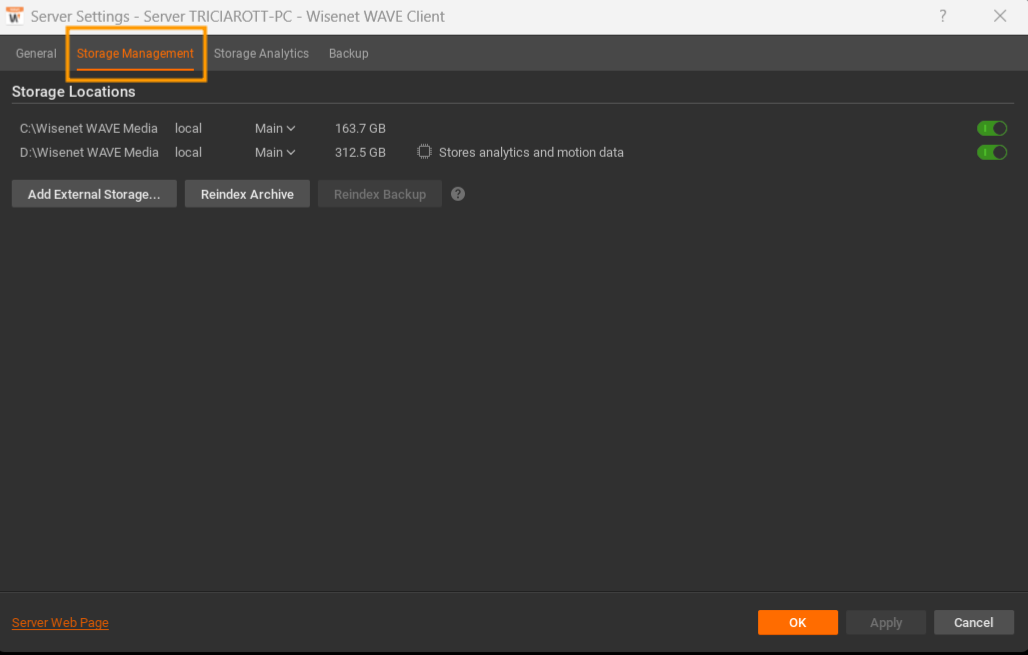
Task: Toggle off C:\Wisenet WAVE Media storage
Action: pos(991,129)
